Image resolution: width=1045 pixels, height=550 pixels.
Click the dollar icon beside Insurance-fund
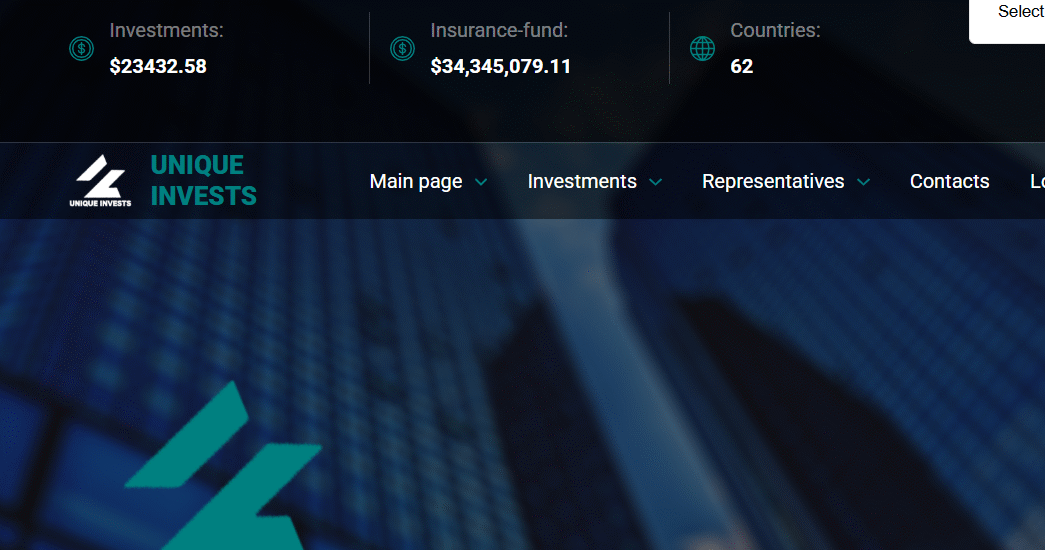(403, 49)
